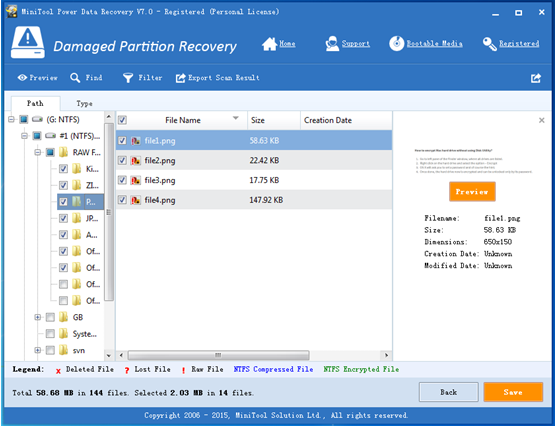Sort by the Creation Date column header
The height and width of the screenshot is (426, 555).
tap(346, 120)
